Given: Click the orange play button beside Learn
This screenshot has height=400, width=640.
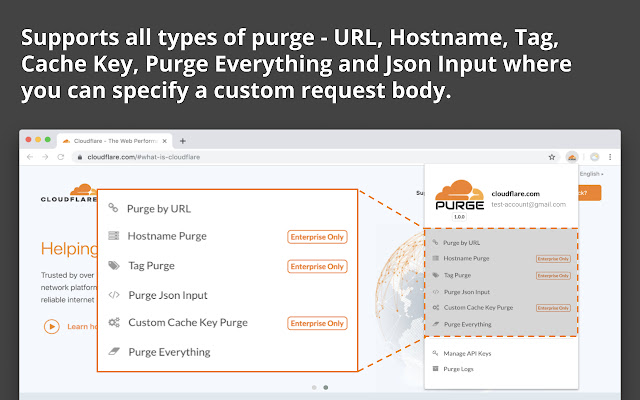Looking at the screenshot, I should tap(52, 327).
